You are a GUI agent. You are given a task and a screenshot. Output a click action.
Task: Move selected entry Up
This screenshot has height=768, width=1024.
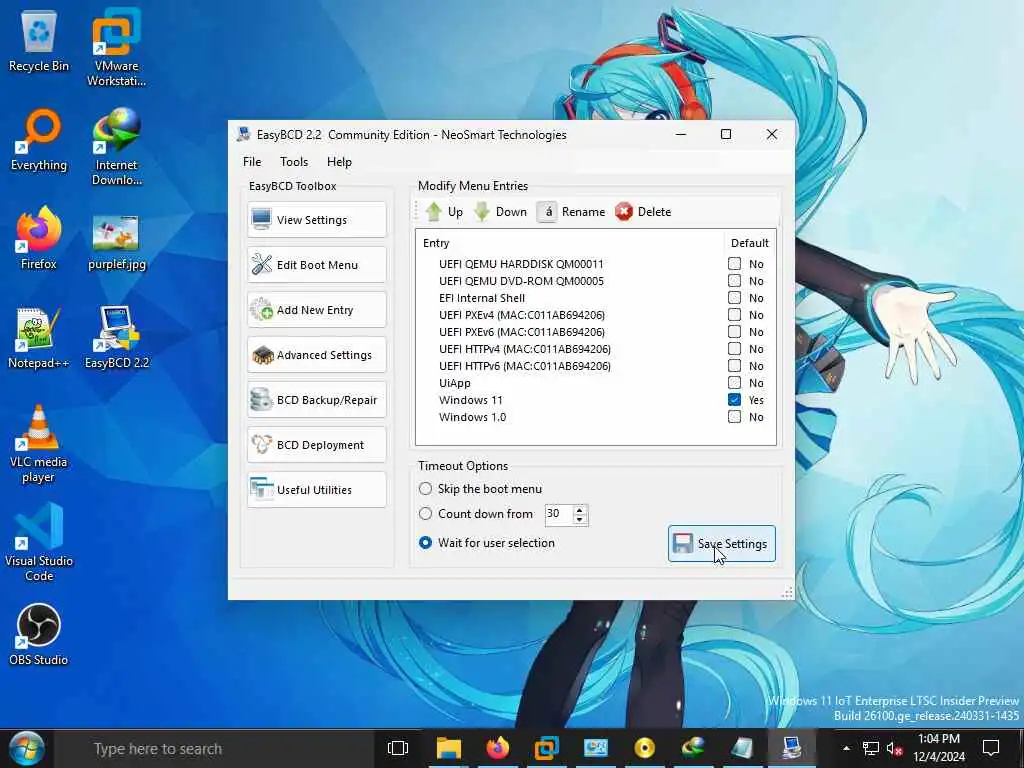coord(444,212)
